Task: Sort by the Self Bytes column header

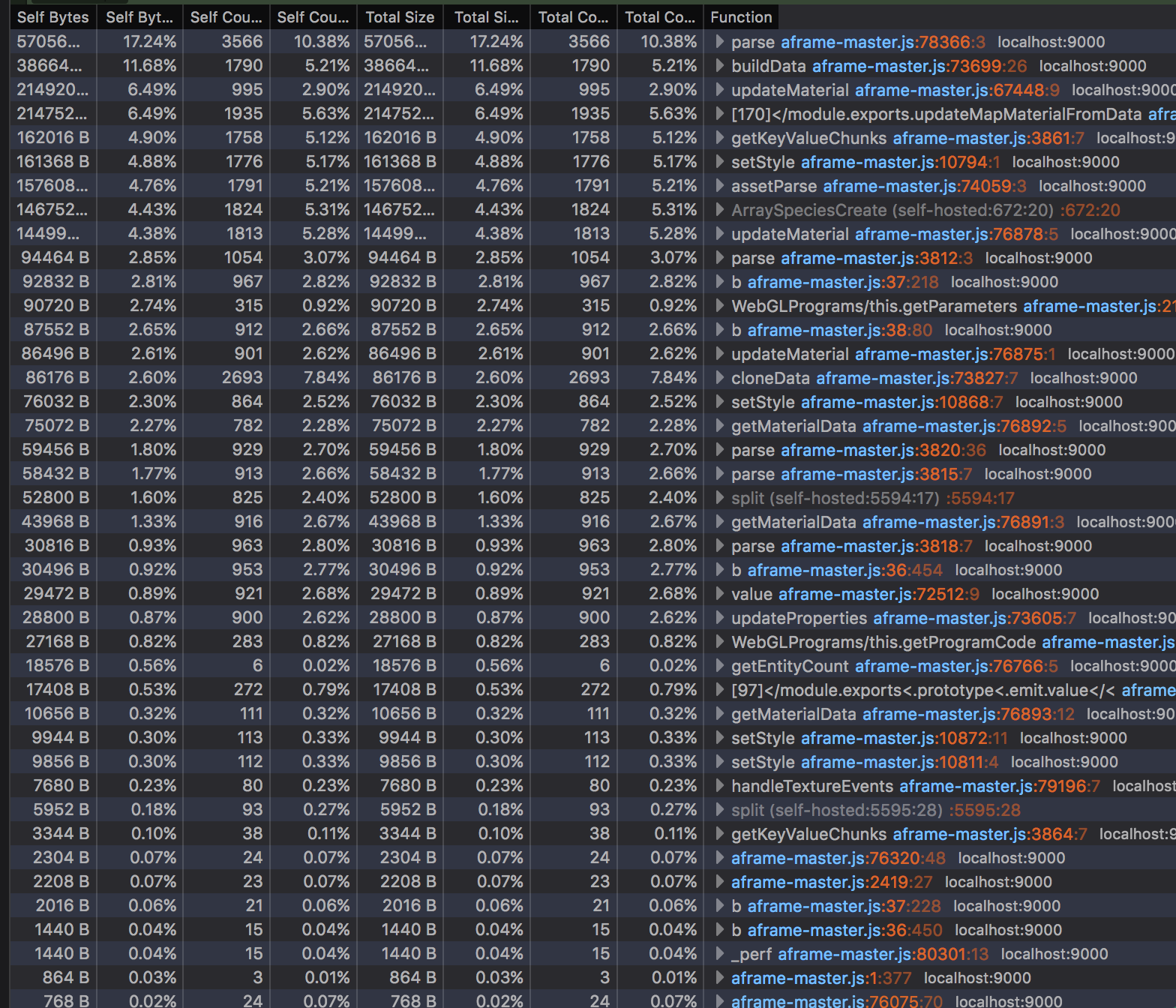Action: (52, 17)
